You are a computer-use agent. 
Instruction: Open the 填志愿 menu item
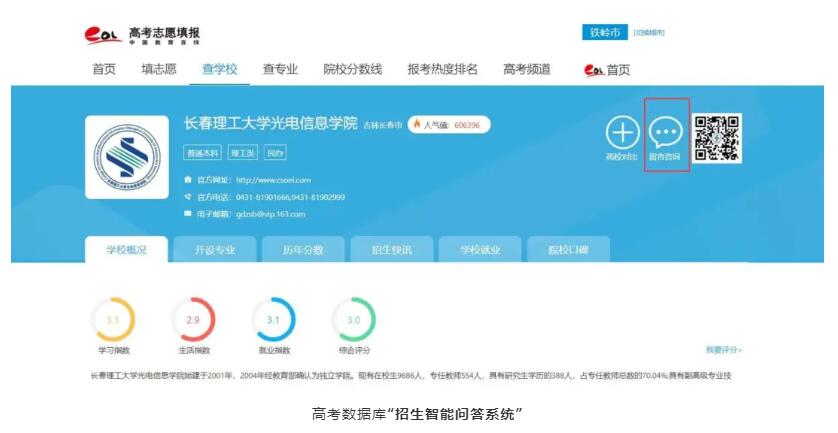(159, 69)
